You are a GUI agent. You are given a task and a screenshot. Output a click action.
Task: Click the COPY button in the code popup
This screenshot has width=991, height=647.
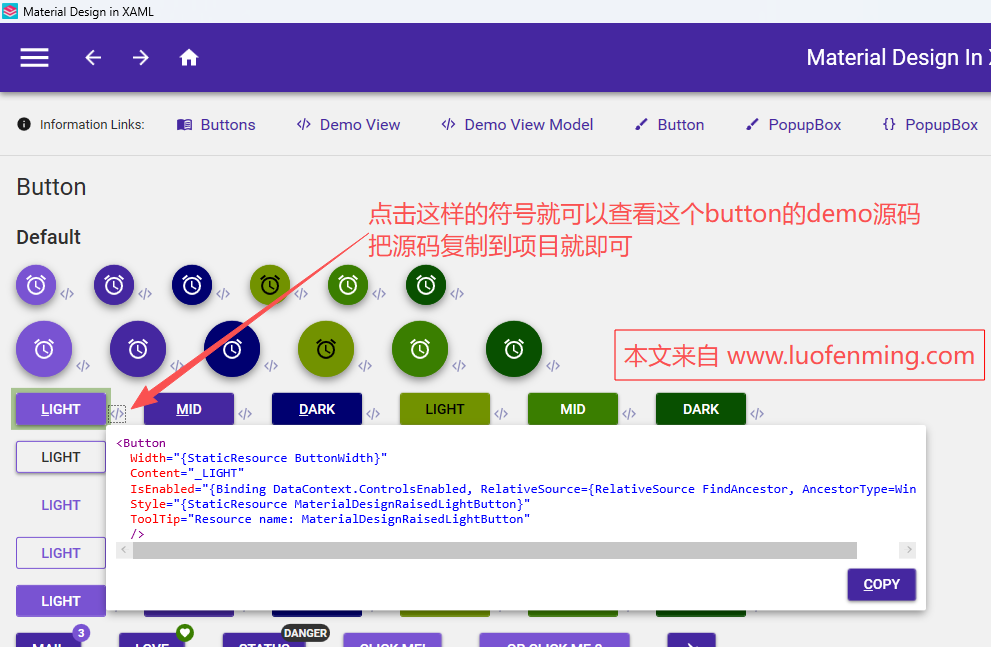click(x=881, y=584)
